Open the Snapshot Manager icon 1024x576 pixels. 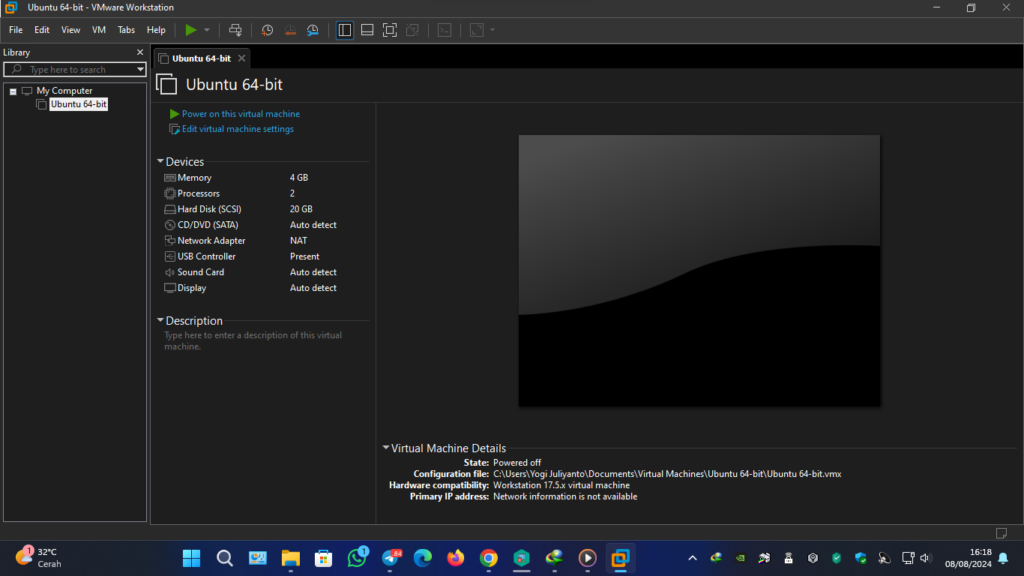312,30
